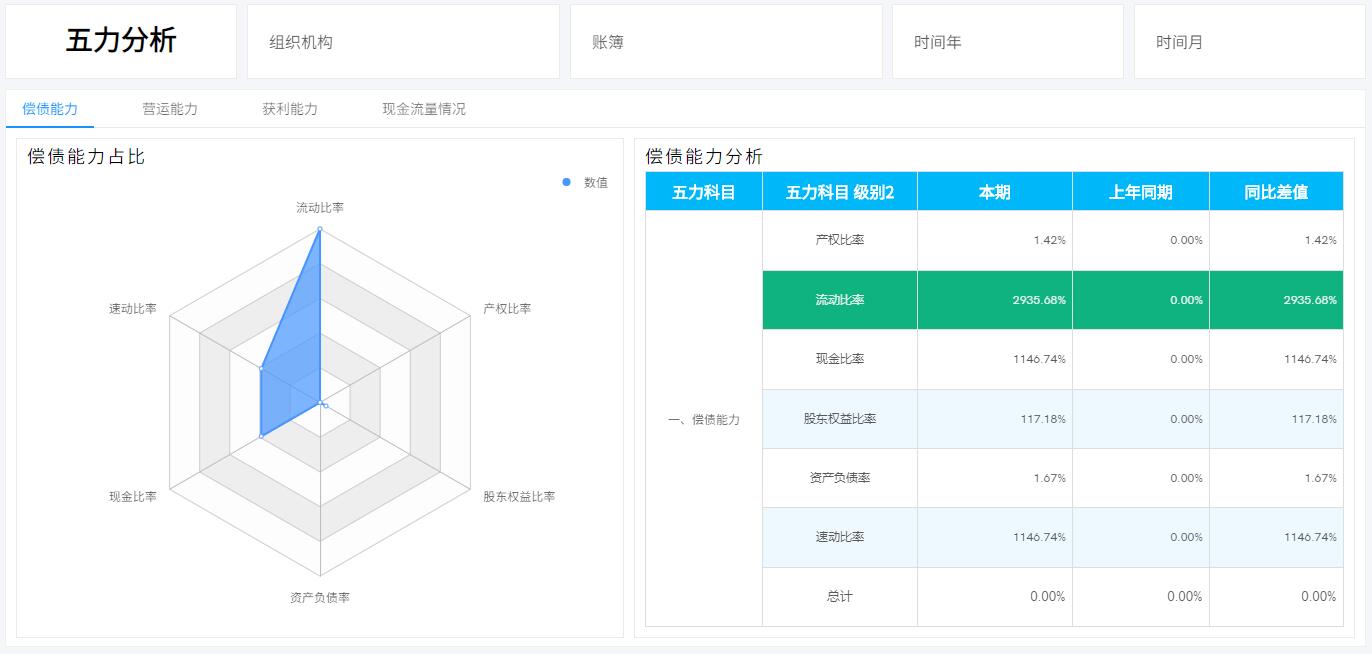This screenshot has height=654, width=1372.
Task: Click the 本期 column header
Action: 994,191
